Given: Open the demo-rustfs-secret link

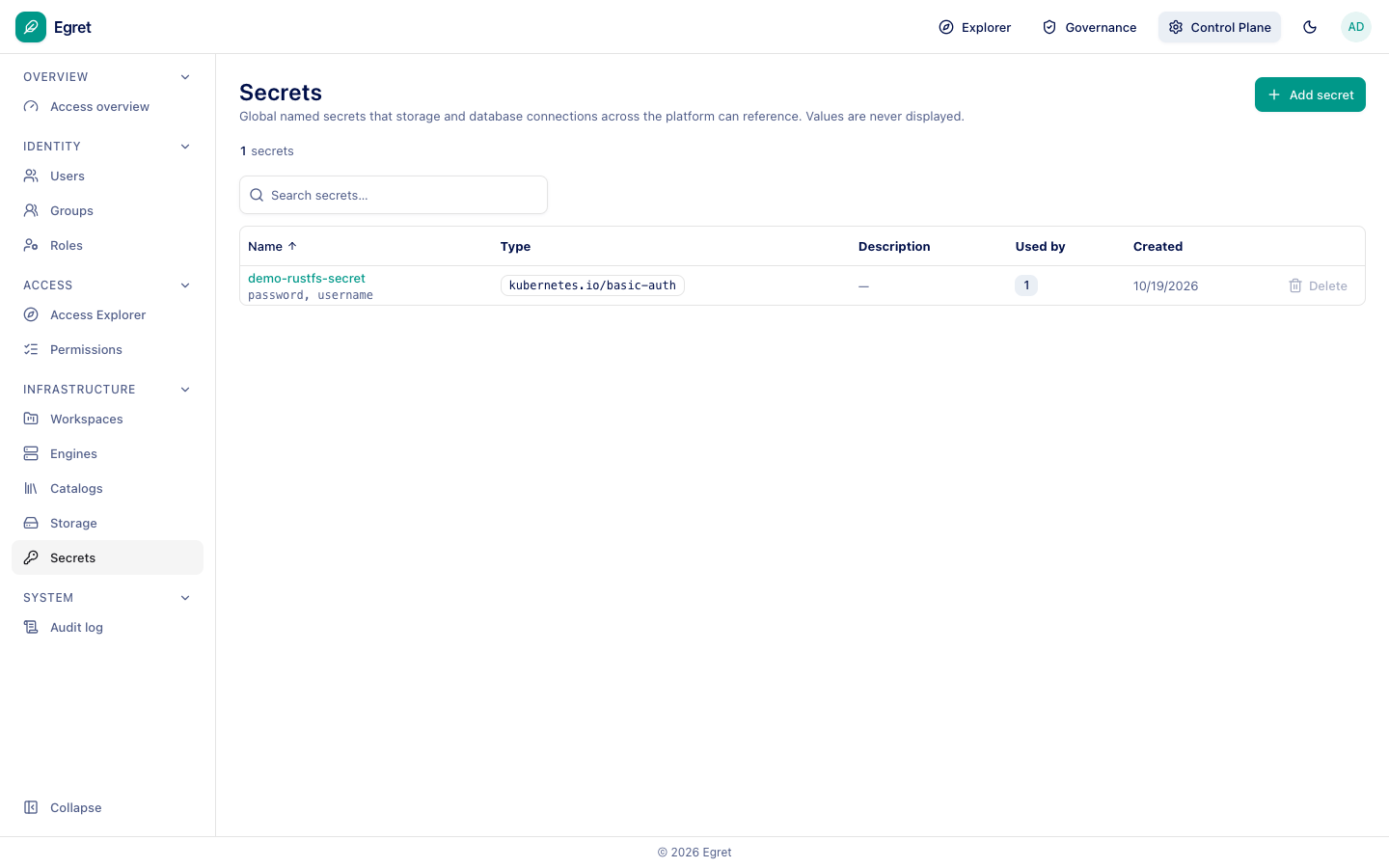Looking at the screenshot, I should point(307,278).
